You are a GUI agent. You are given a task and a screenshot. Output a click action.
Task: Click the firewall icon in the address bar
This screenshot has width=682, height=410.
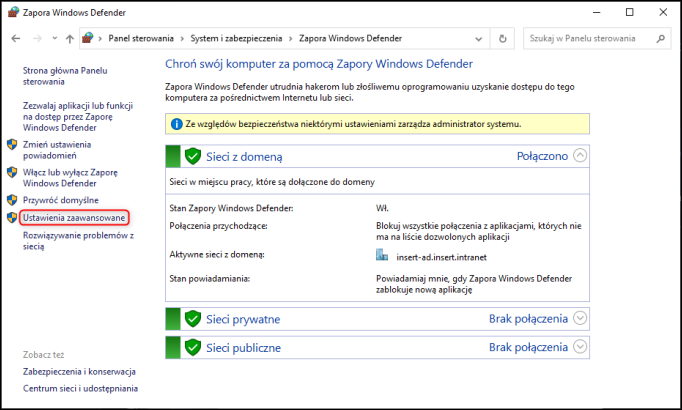(x=88, y=38)
